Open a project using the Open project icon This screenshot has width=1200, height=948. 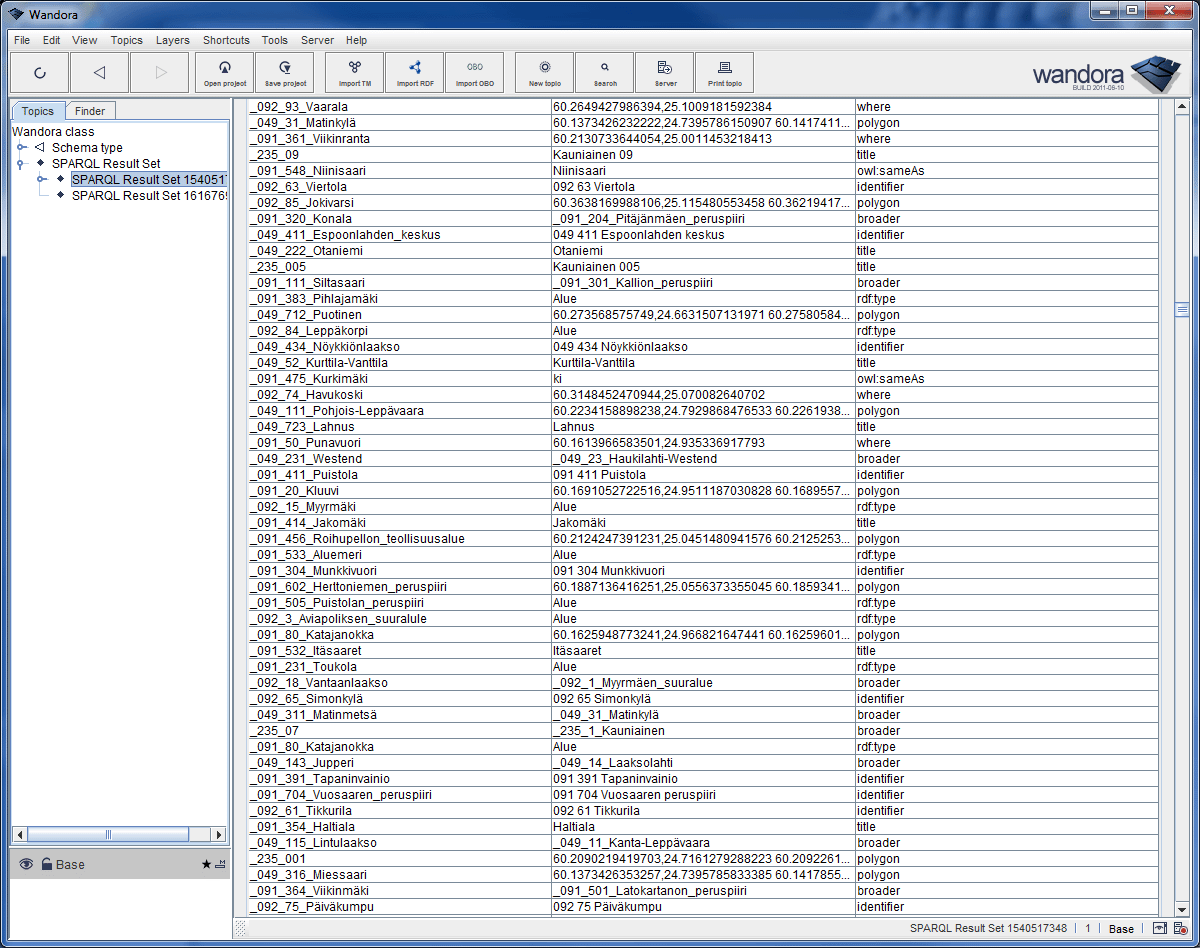(224, 72)
